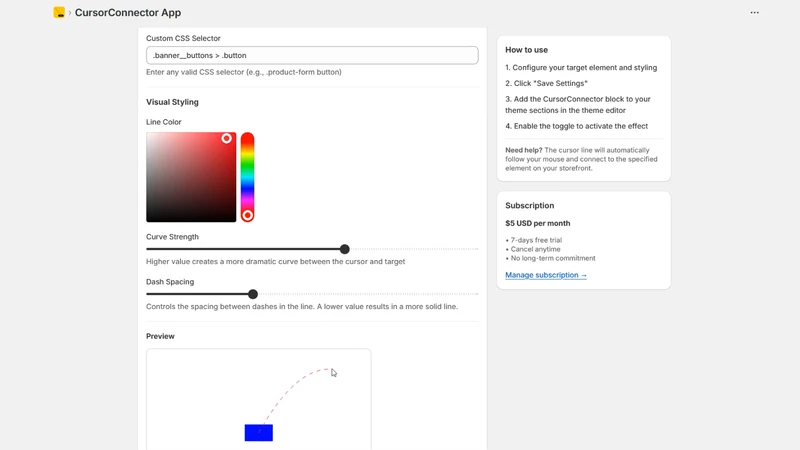Screen dimensions: 800x450
Task: Click the Cancel anytime bullet
Action: pyautogui.click(x=533, y=249)
